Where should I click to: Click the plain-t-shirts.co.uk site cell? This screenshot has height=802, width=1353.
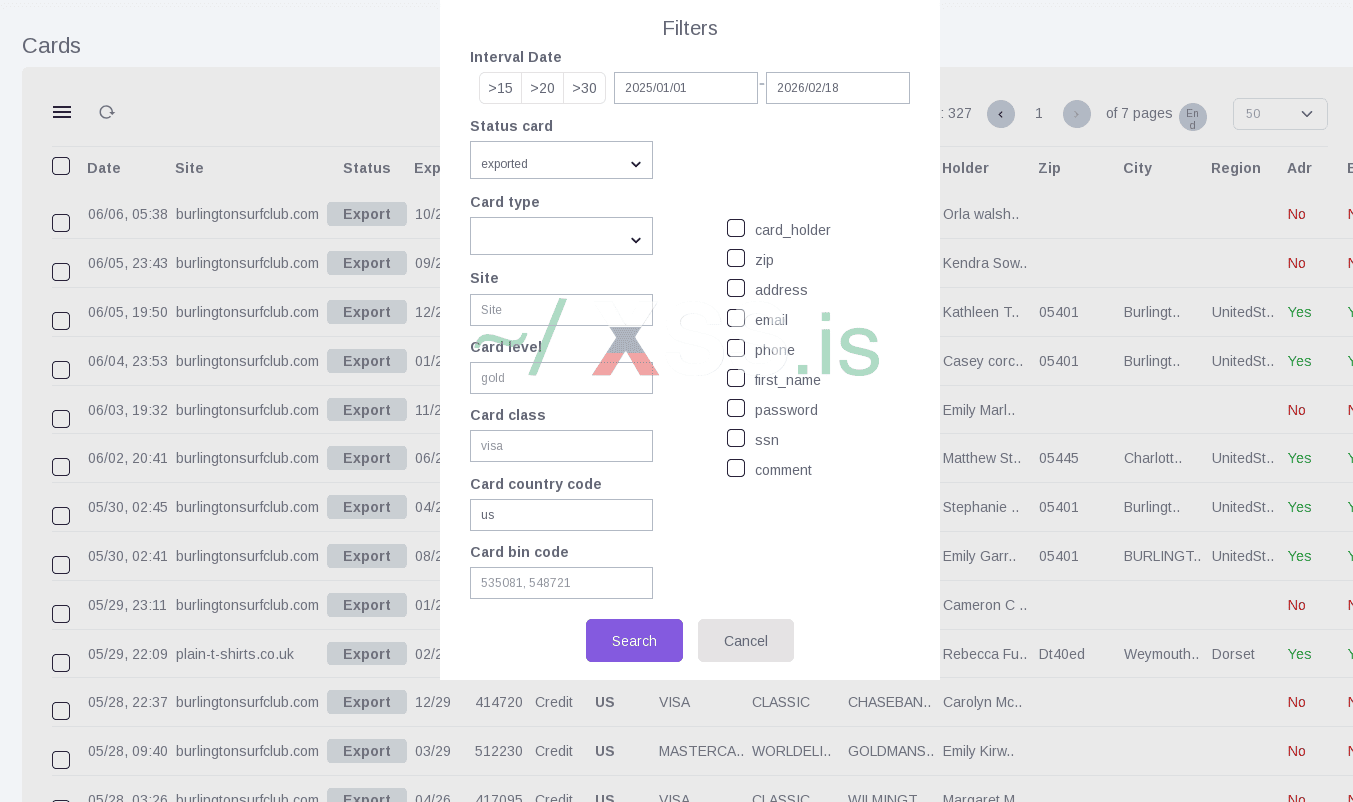(x=235, y=654)
